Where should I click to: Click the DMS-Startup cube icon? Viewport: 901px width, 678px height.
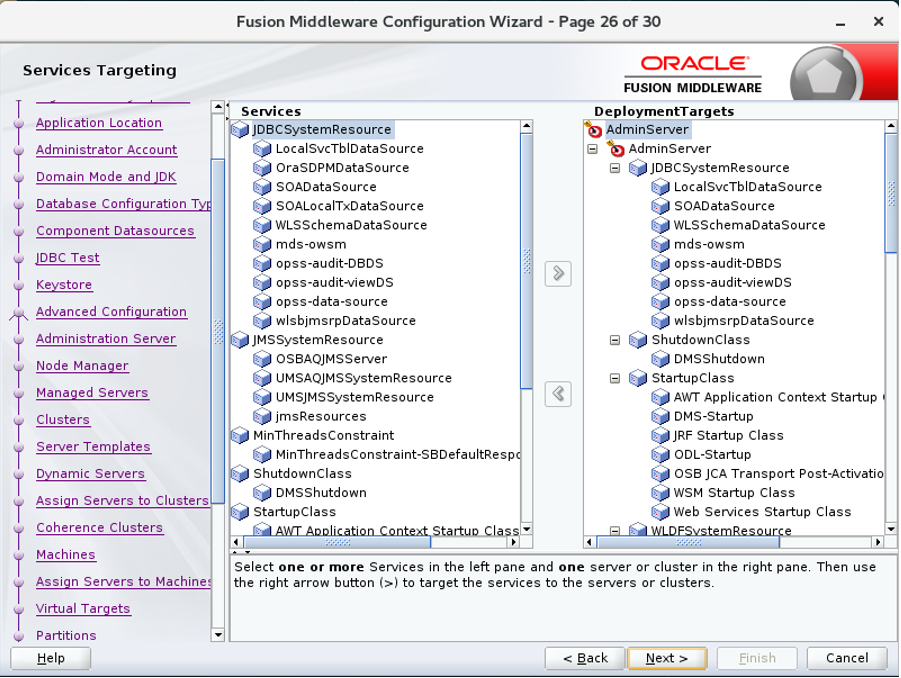tap(660, 417)
